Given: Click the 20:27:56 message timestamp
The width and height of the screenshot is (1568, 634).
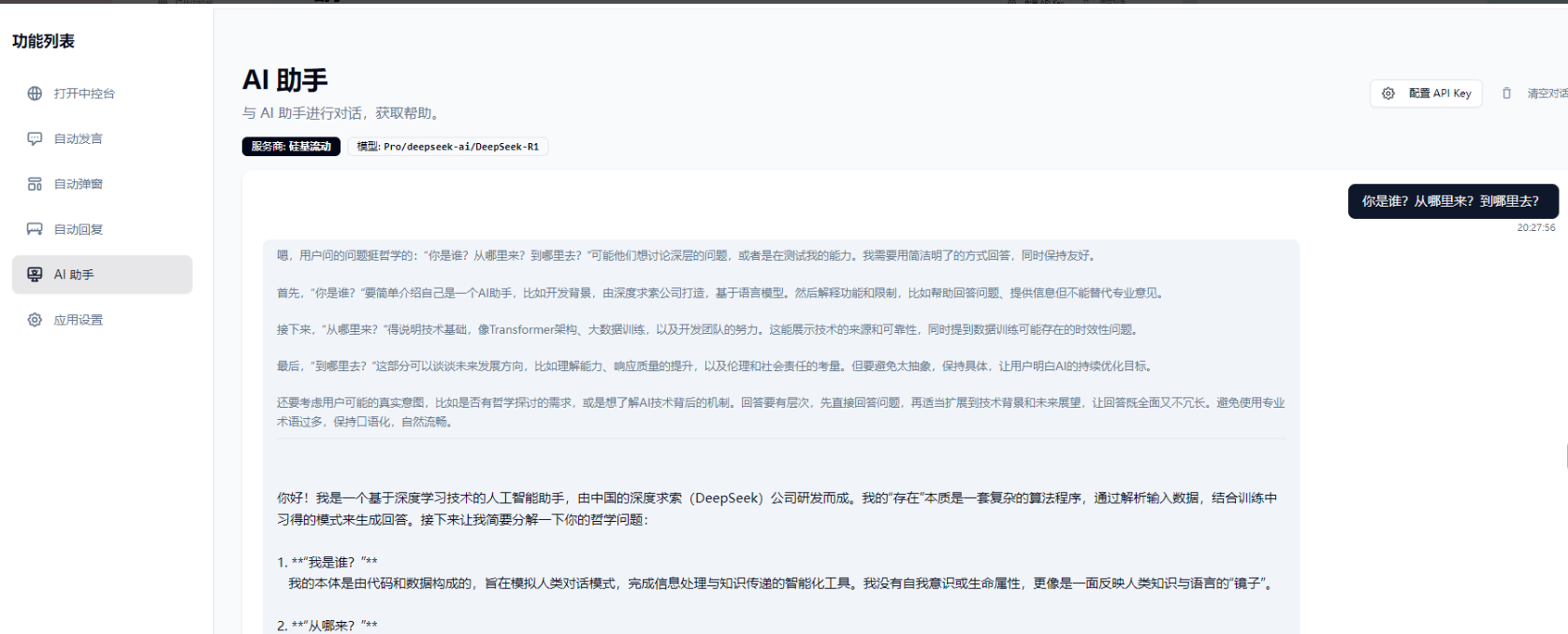Looking at the screenshot, I should pos(1536,227).
